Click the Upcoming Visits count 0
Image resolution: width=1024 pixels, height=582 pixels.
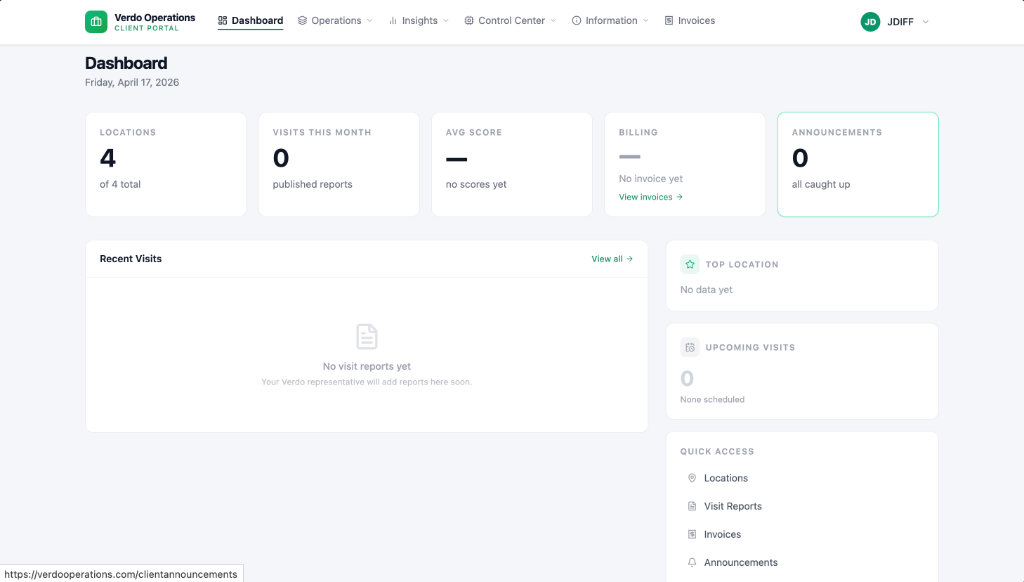(x=687, y=378)
